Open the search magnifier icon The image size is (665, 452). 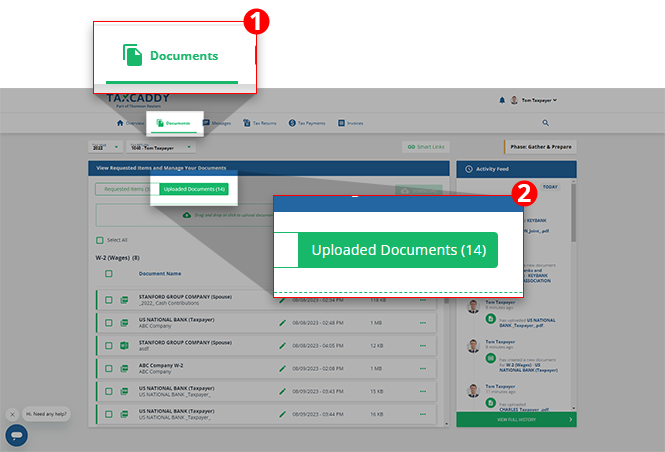(x=545, y=123)
